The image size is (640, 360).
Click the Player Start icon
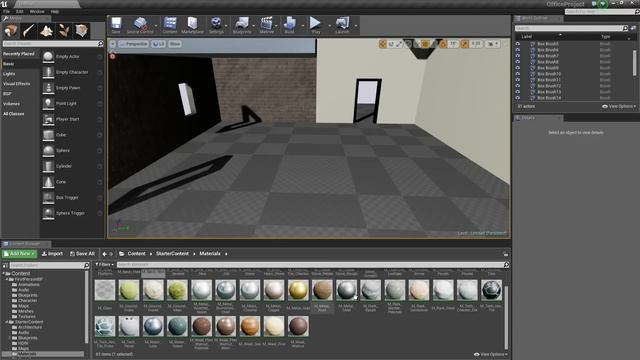click(x=48, y=119)
